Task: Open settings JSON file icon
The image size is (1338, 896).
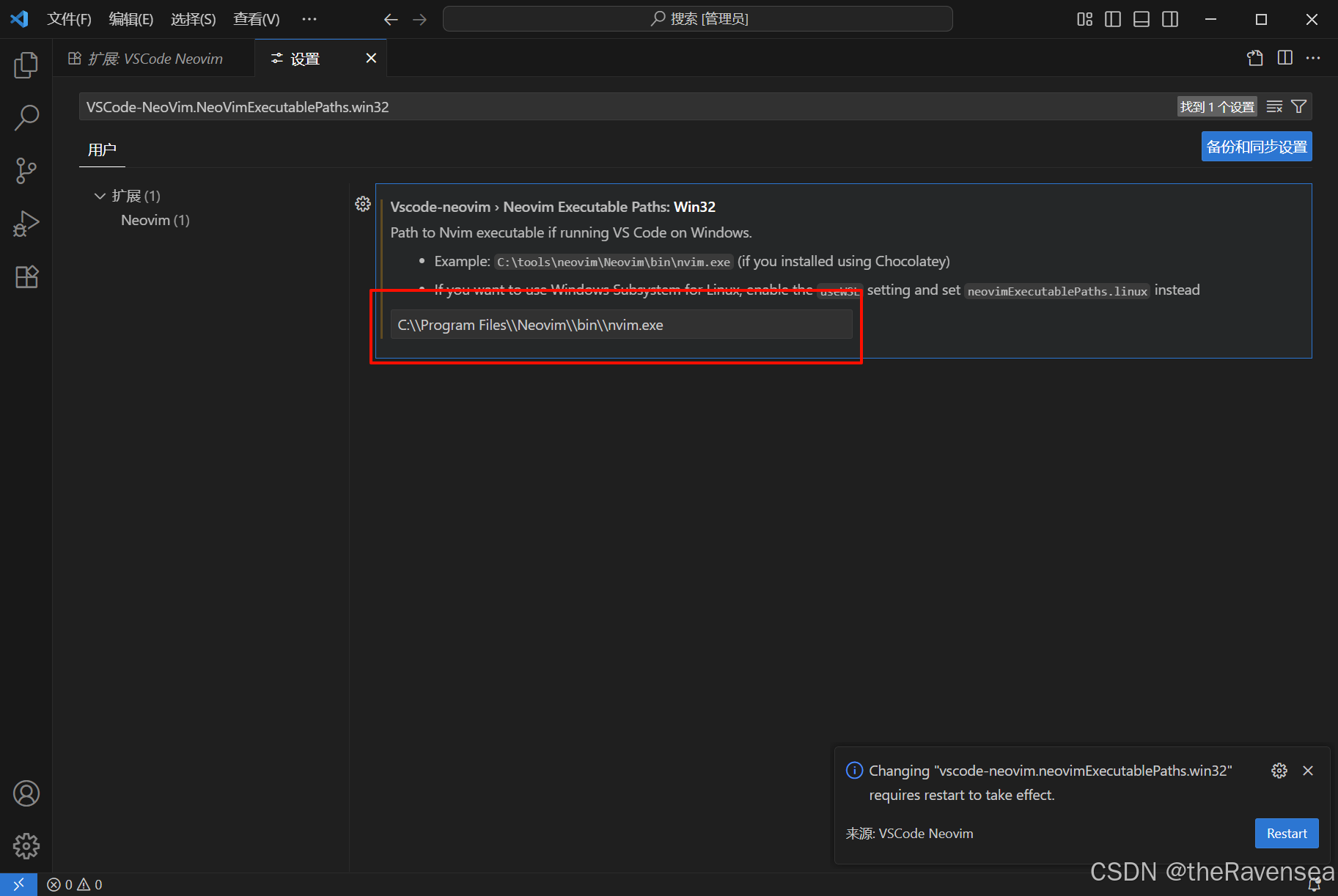Action: pyautogui.click(x=1255, y=58)
